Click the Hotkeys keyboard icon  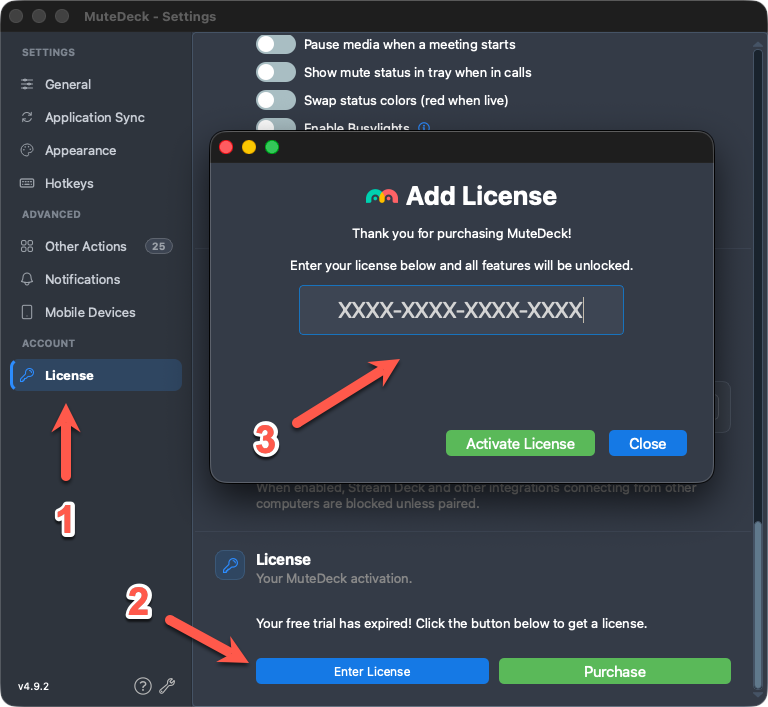(27, 183)
